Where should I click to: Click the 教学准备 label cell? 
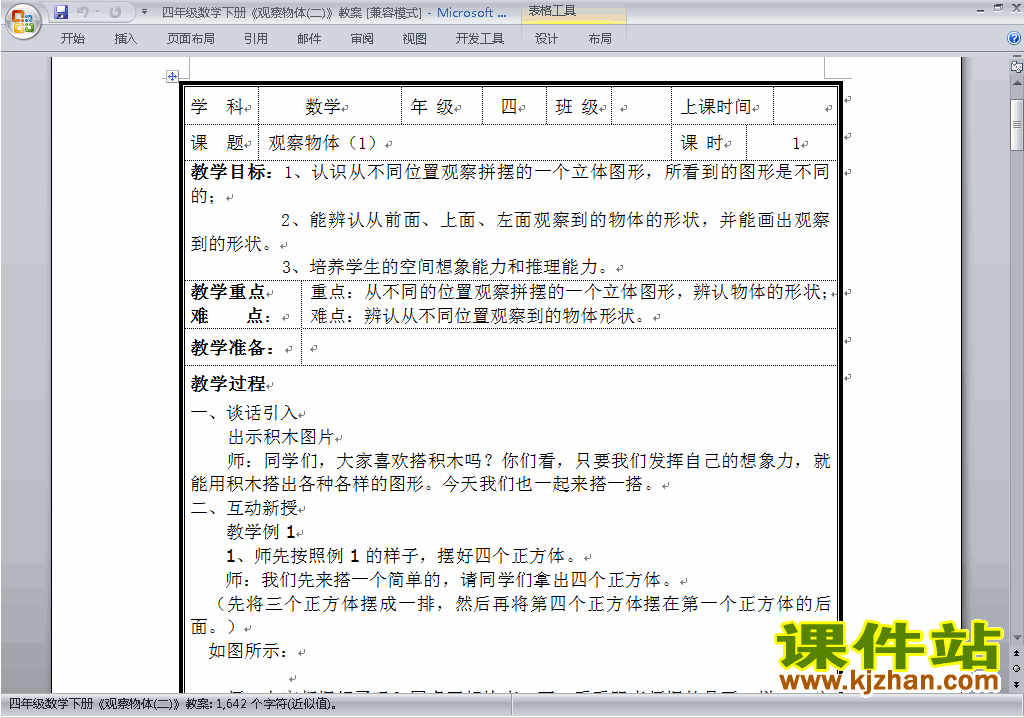(243, 347)
